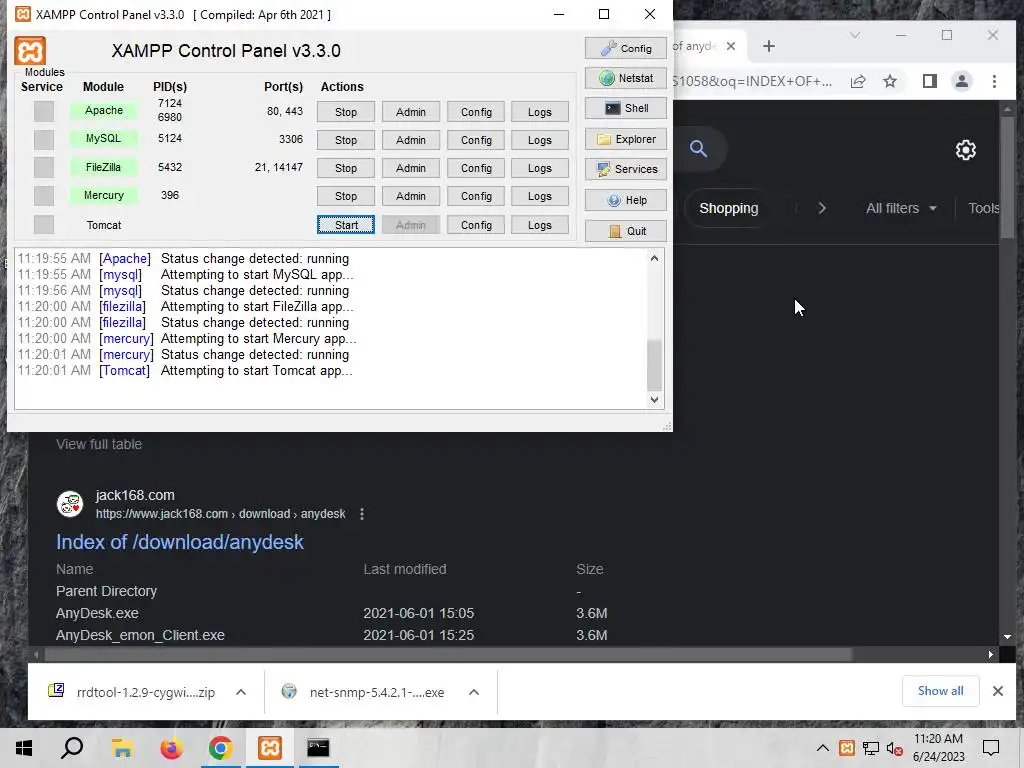Screen dimensions: 1024x768
Task: Open the Chrome profile avatar
Action: (x=961, y=81)
